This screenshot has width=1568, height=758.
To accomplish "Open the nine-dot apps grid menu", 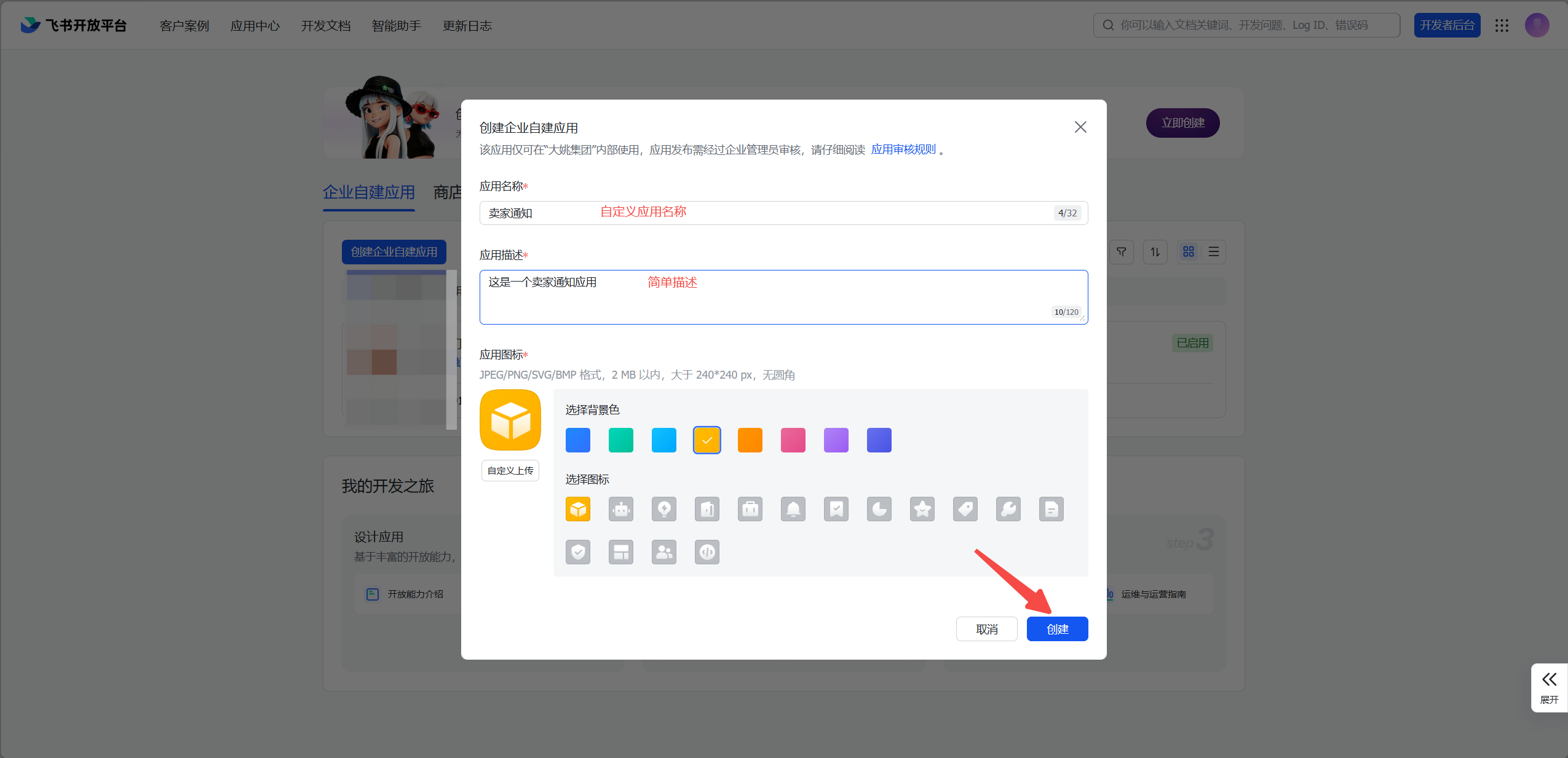I will tap(1502, 25).
